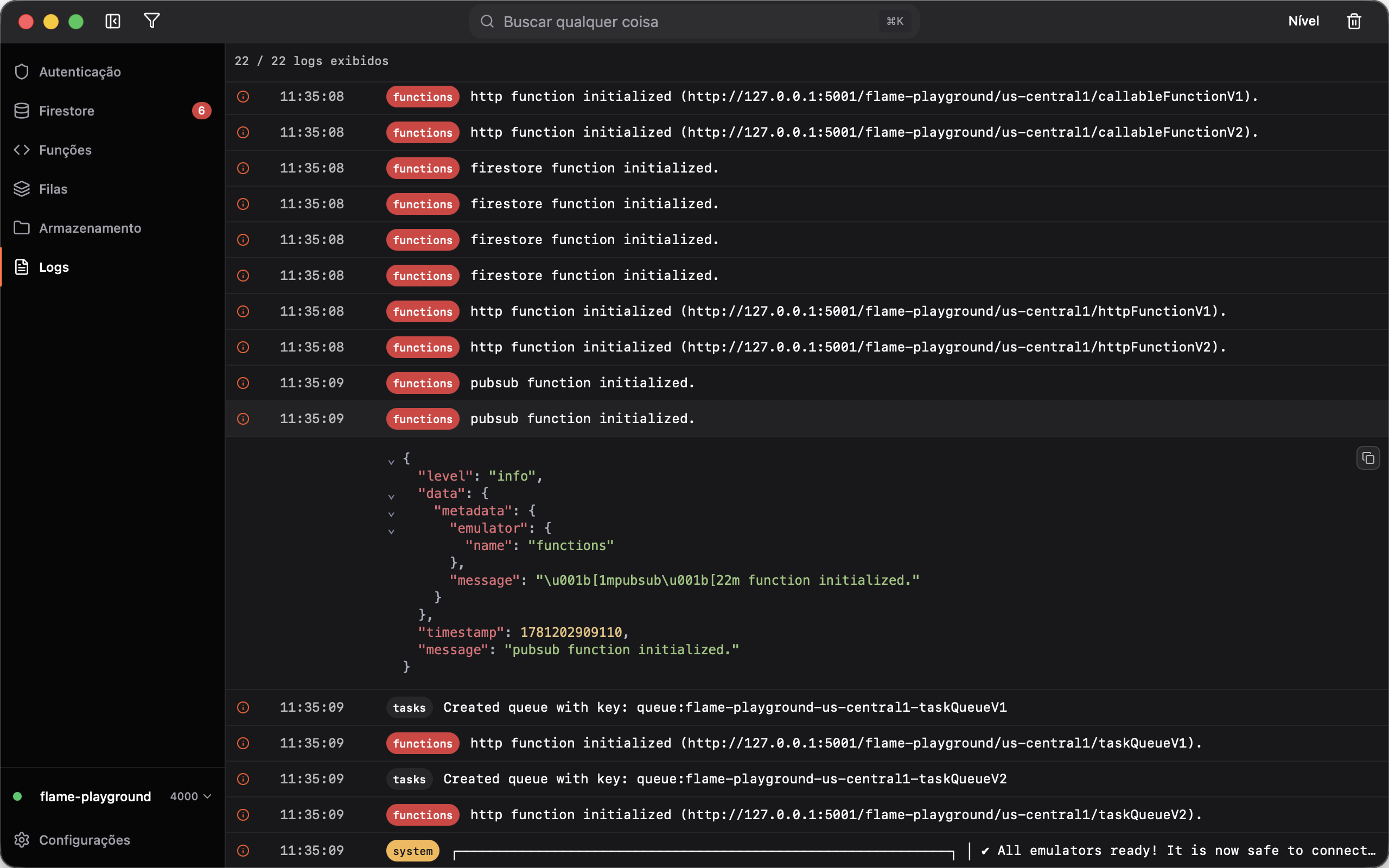Click Created queue taskQueueV1 message text
Screen dimensions: 1389x868
pos(725,707)
